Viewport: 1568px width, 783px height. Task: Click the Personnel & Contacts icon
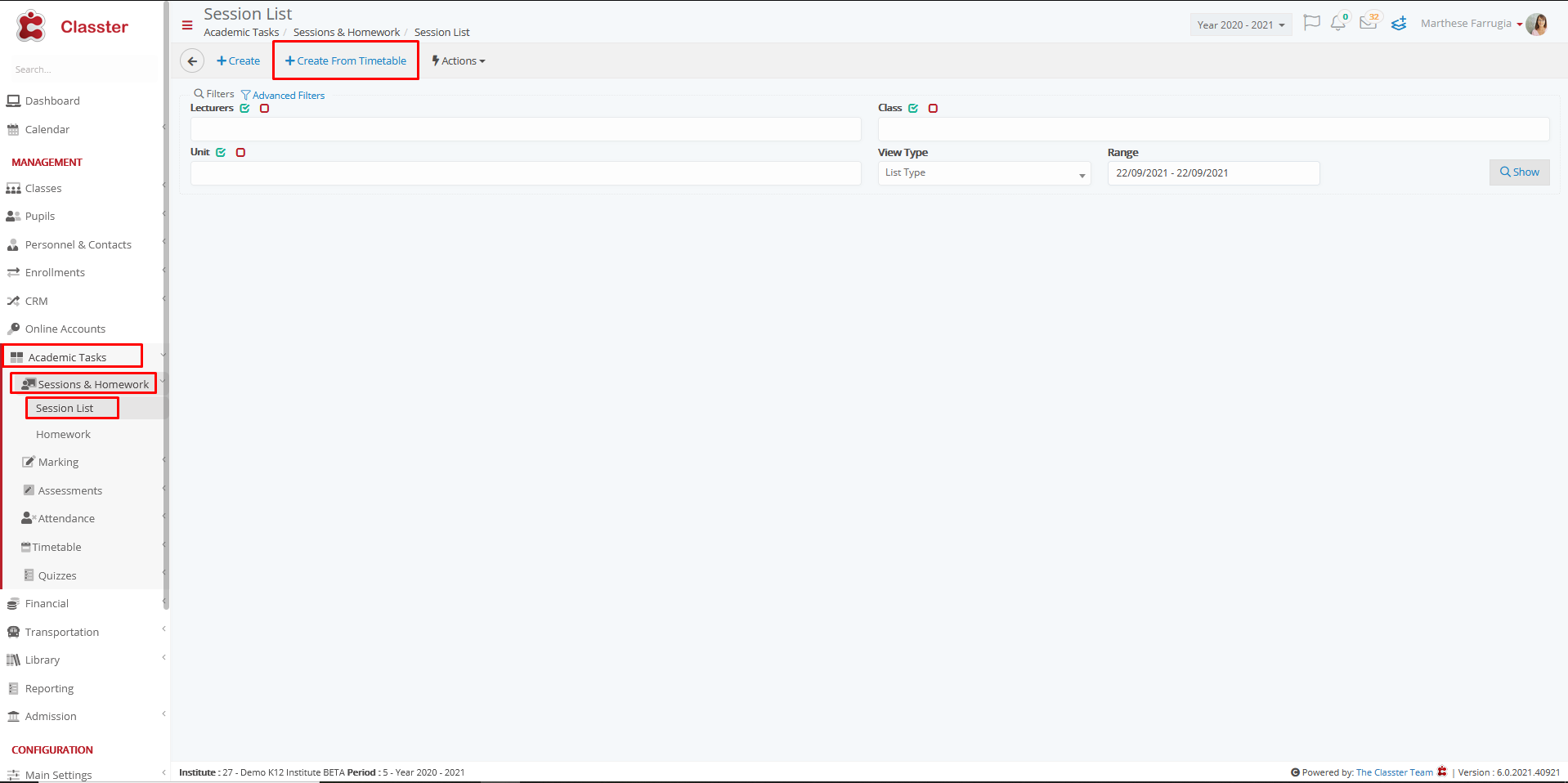(x=13, y=245)
